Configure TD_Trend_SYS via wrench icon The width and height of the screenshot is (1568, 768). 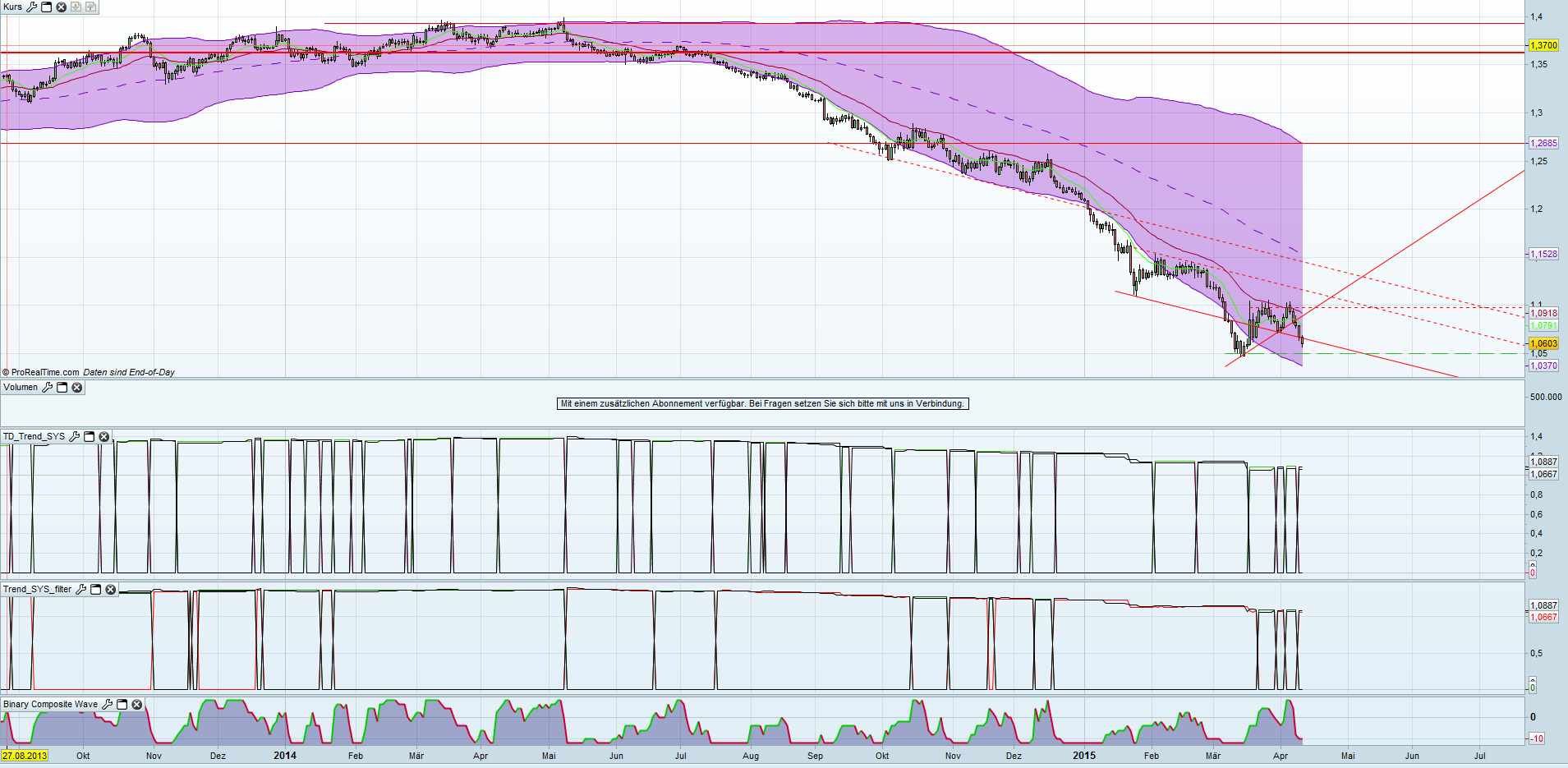click(x=74, y=437)
